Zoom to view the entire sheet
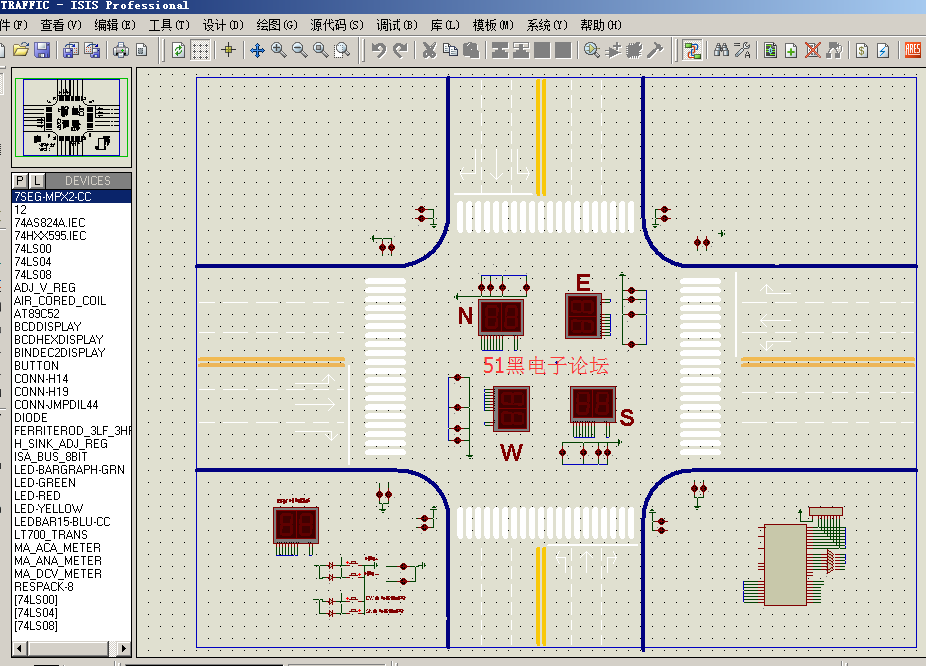Viewport: 926px width, 666px height. pos(321,50)
